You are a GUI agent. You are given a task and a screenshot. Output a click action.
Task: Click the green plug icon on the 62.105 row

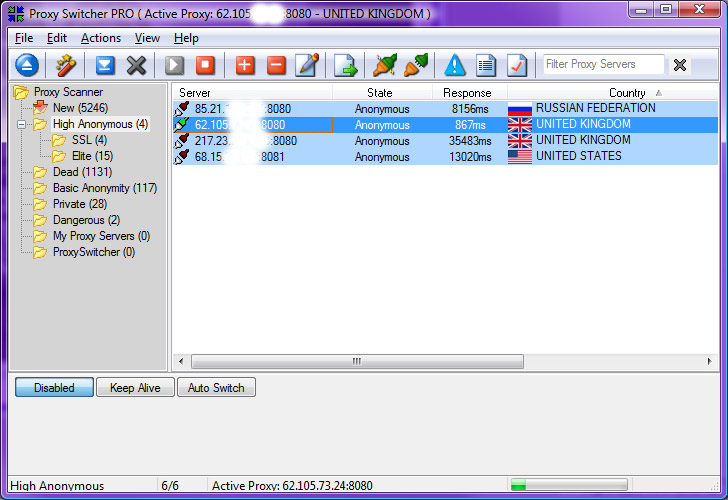click(182, 124)
